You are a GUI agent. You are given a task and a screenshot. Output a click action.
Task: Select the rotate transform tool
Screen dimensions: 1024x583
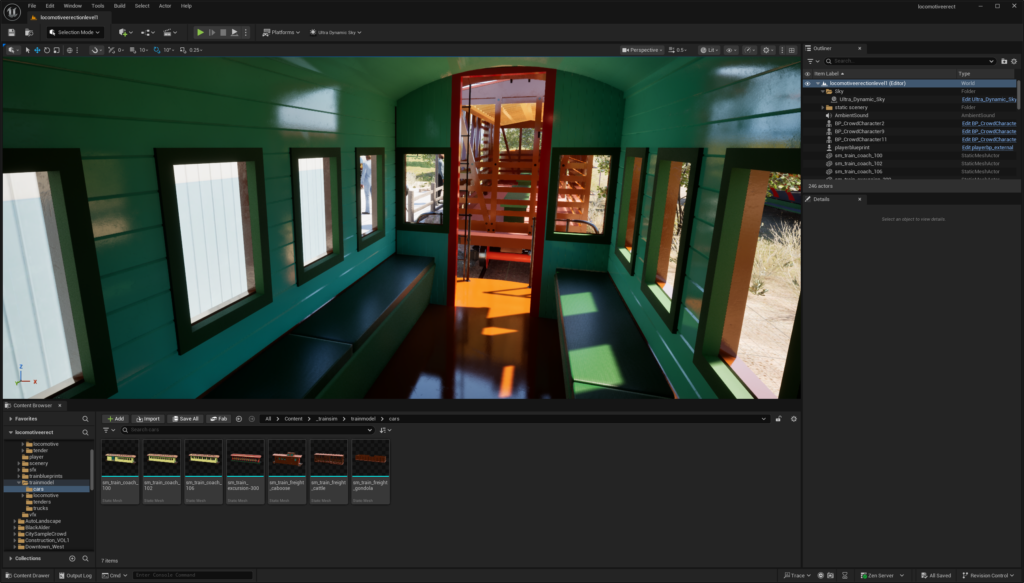click(x=48, y=49)
